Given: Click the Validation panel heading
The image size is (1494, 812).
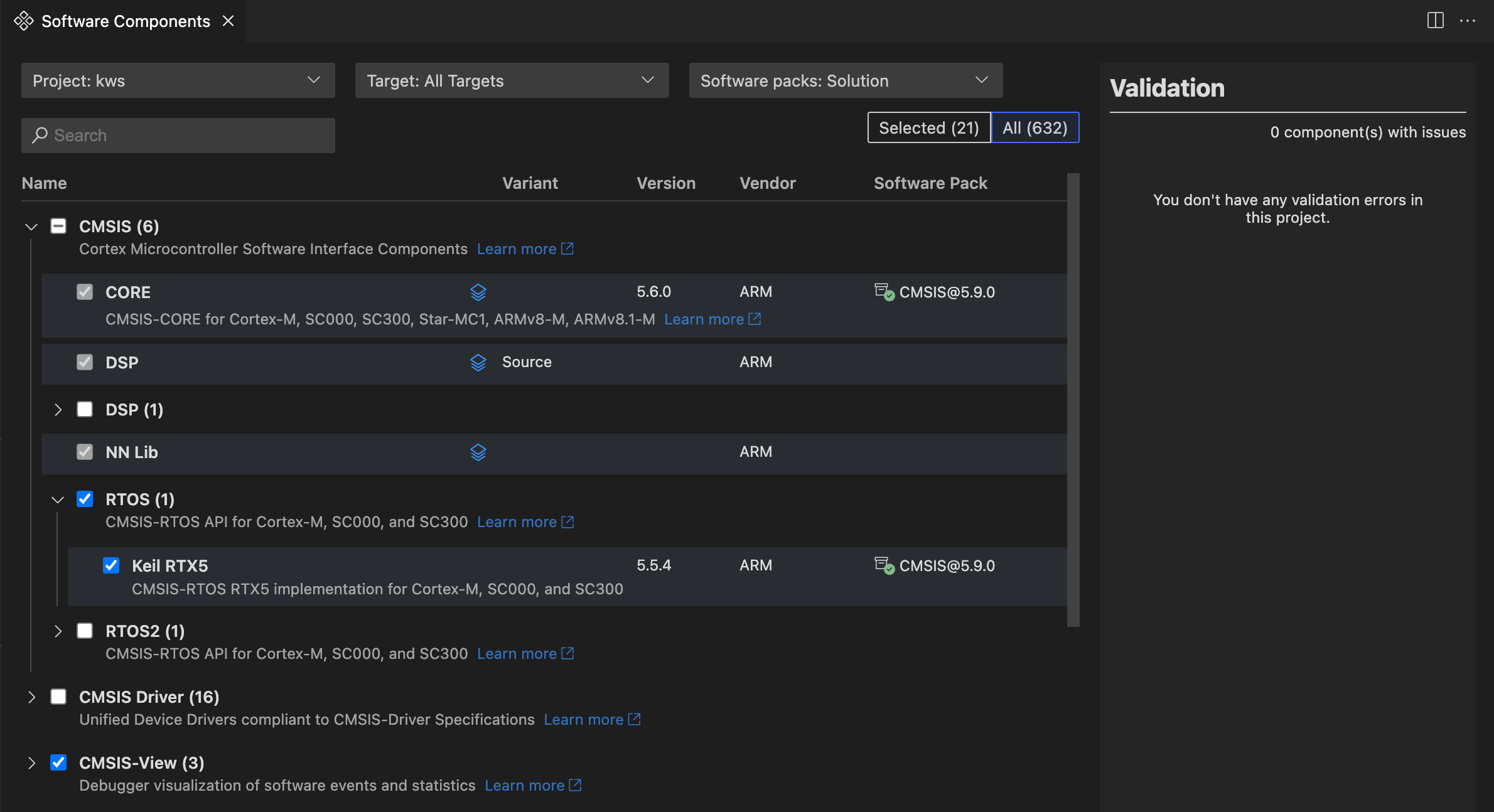Looking at the screenshot, I should (1167, 88).
